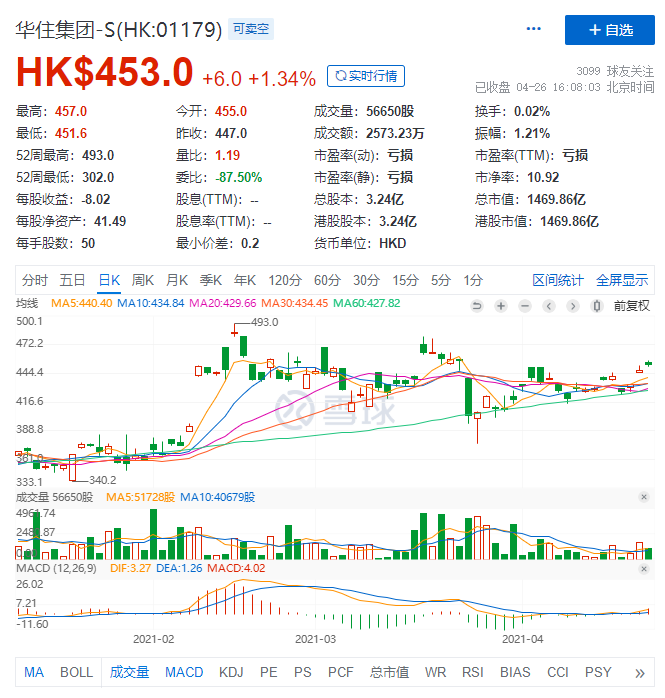Screen dimensions: 665x698
Task: Enable the PS indicator
Action: 303,672
